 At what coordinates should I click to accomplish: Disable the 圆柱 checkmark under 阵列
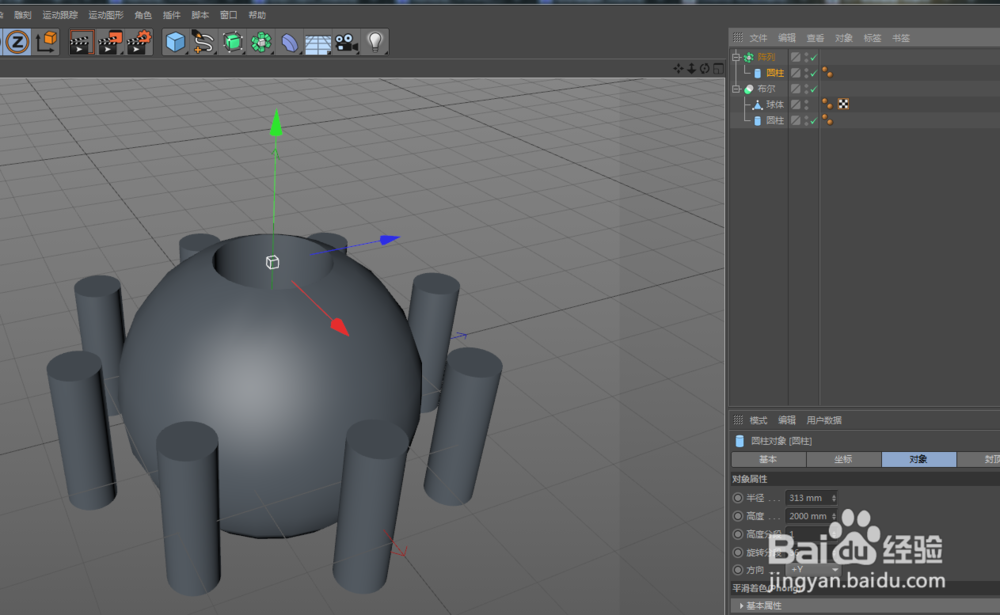point(814,73)
